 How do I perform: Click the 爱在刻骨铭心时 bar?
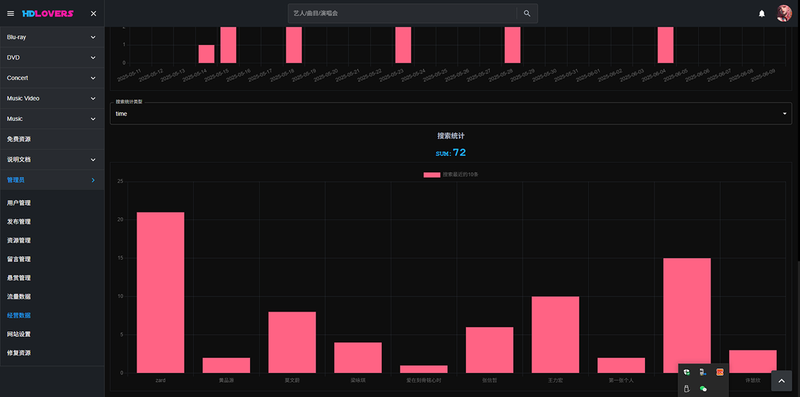coord(423,369)
